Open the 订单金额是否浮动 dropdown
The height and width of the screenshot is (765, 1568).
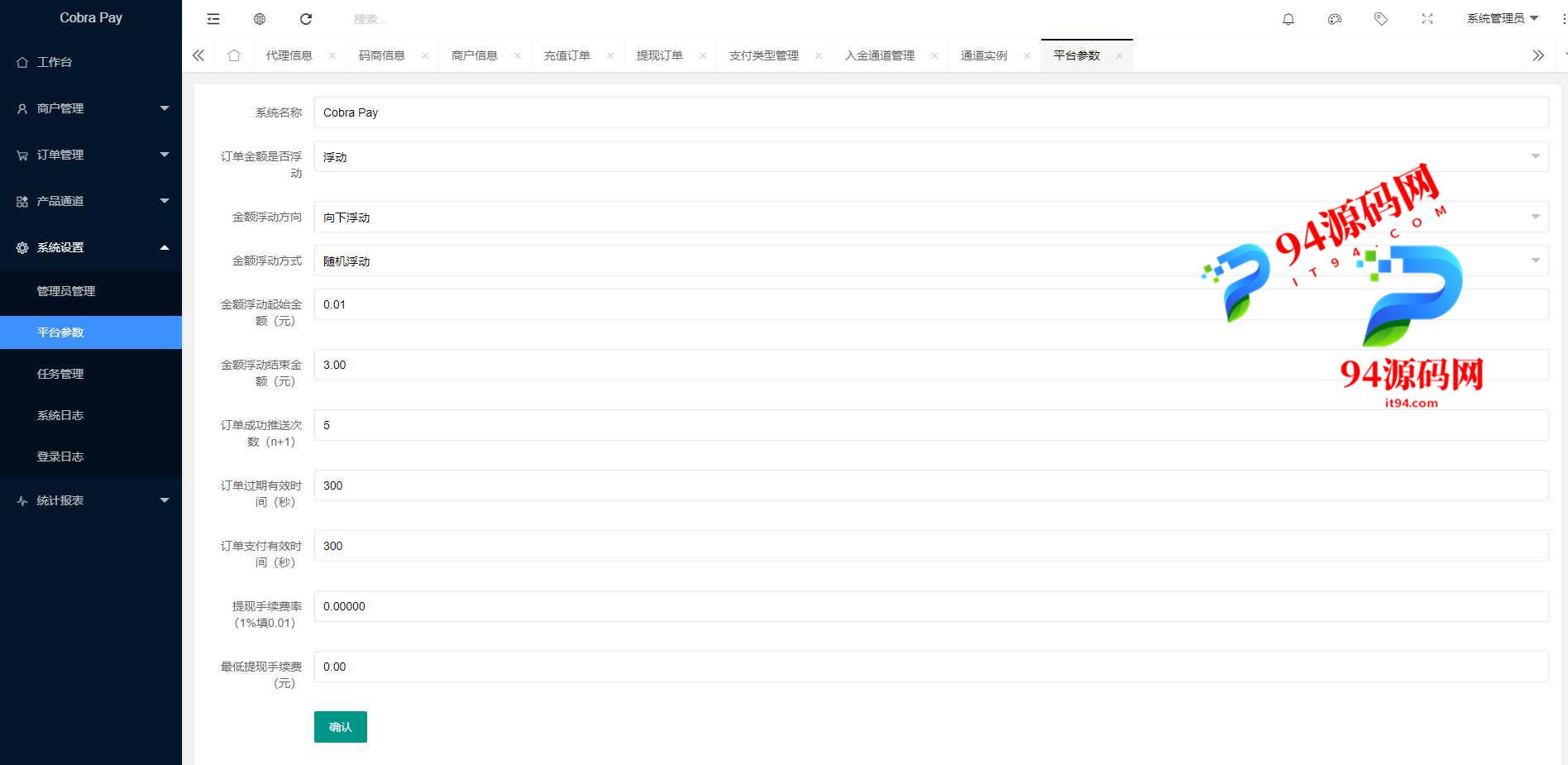tap(931, 156)
